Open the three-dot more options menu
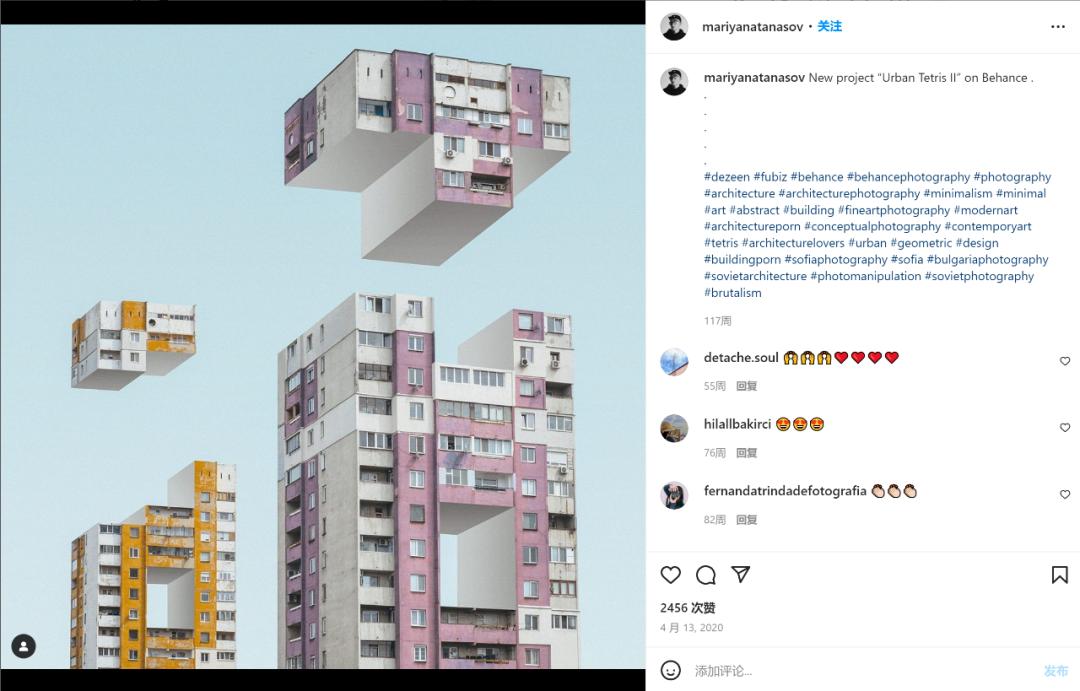 coord(1058,27)
